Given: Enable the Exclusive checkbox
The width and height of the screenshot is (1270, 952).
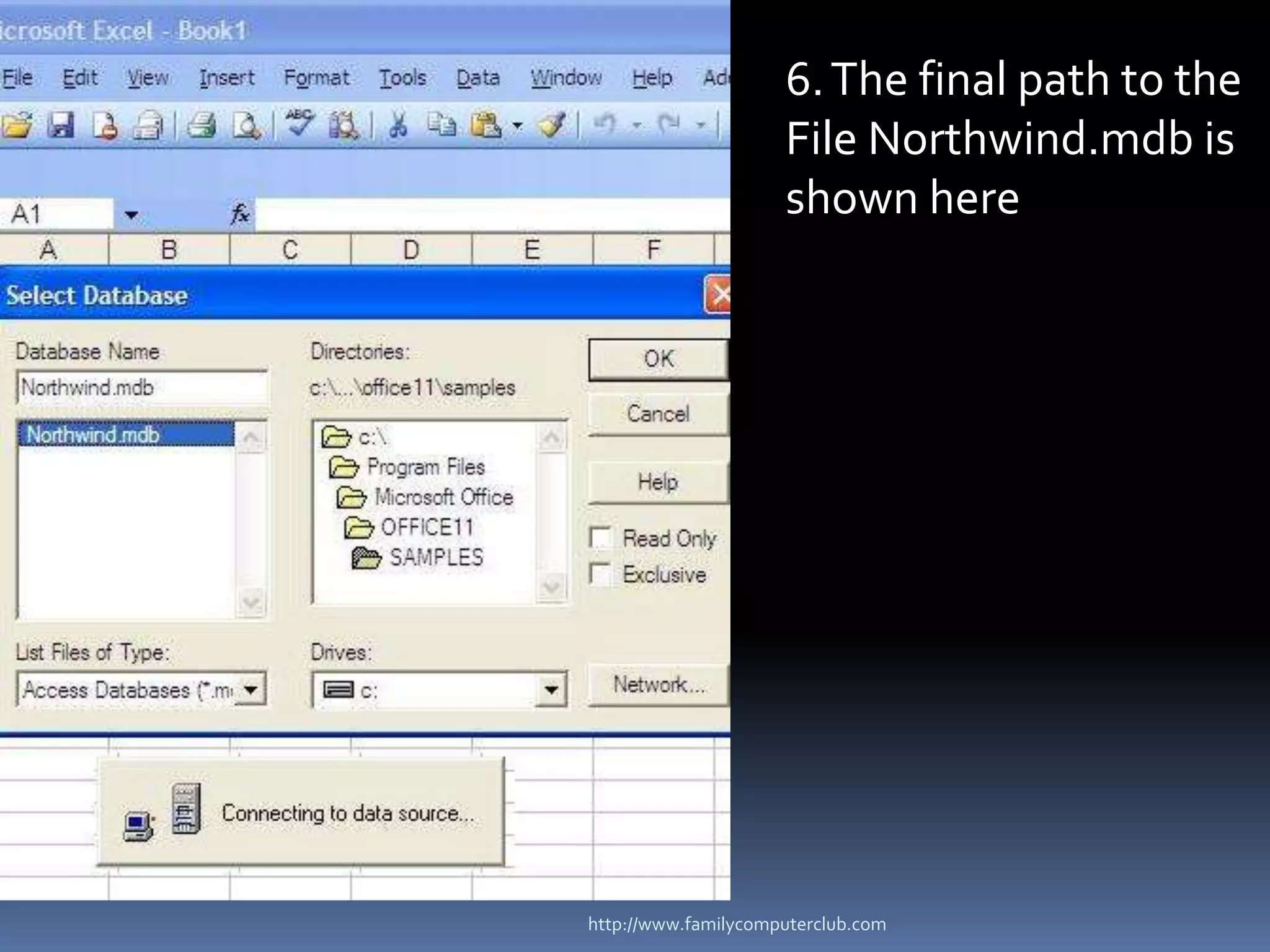Looking at the screenshot, I should coord(600,574).
